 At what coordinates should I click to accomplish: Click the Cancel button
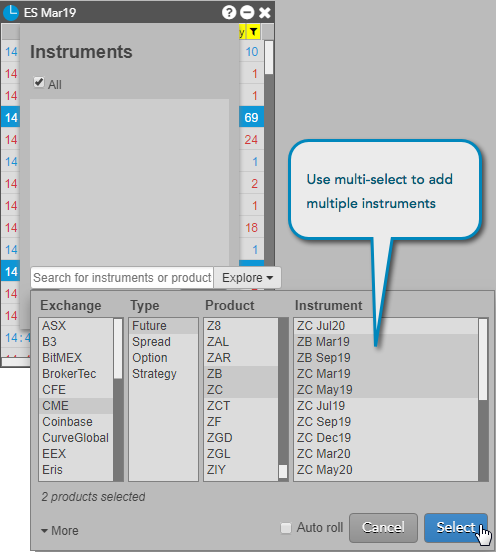coord(383,528)
